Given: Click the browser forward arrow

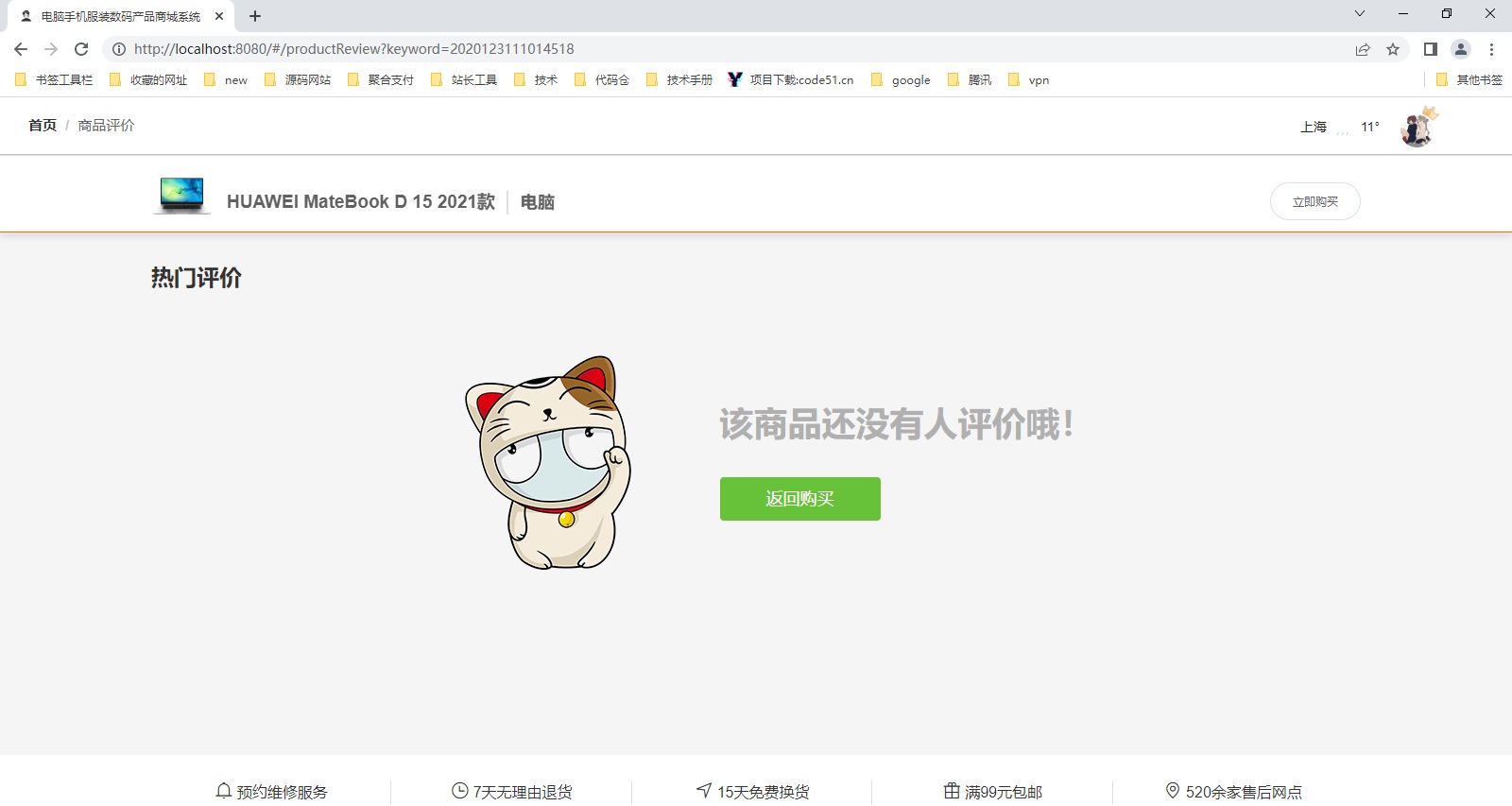Looking at the screenshot, I should click(x=51, y=49).
